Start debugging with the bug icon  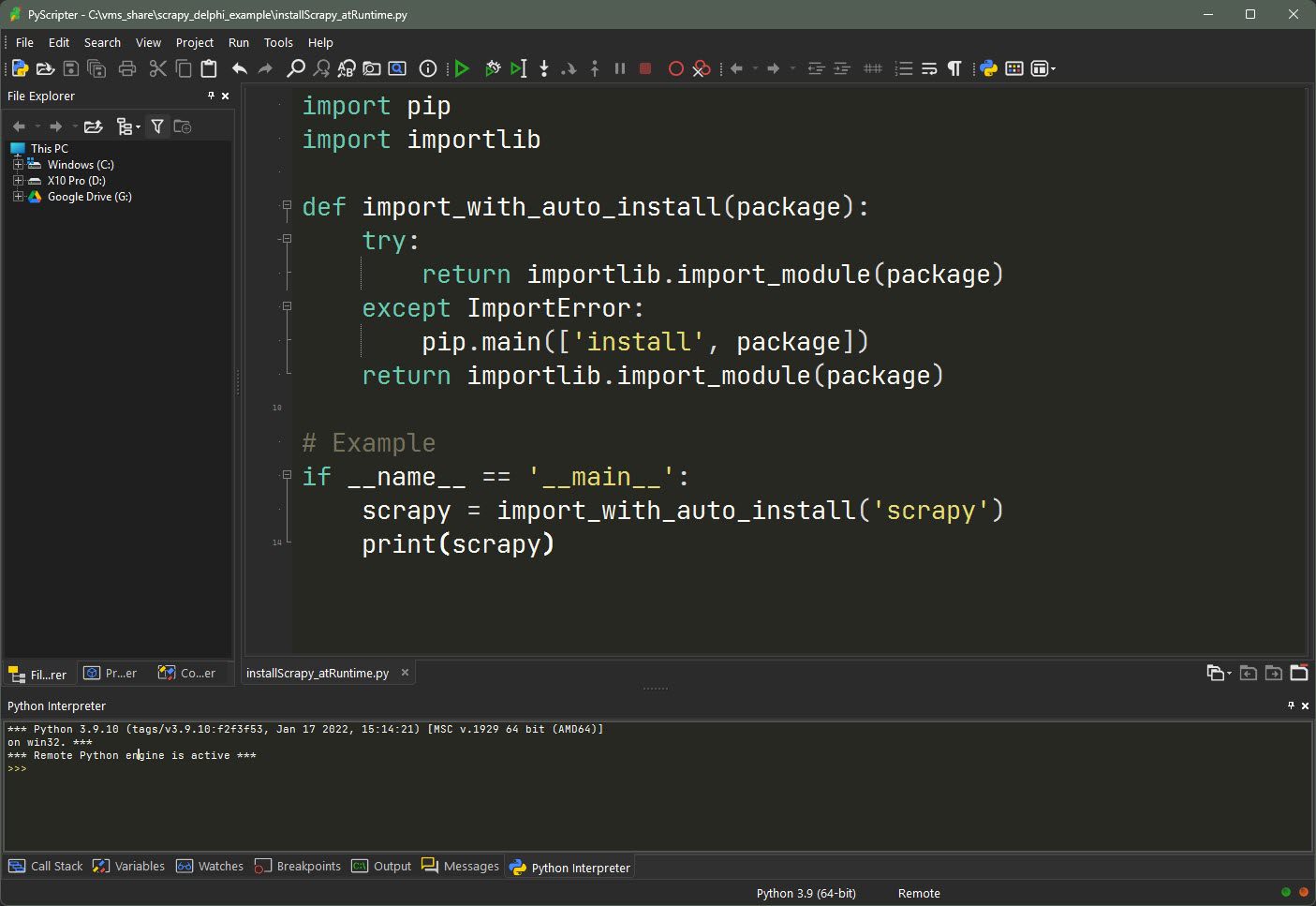(493, 68)
